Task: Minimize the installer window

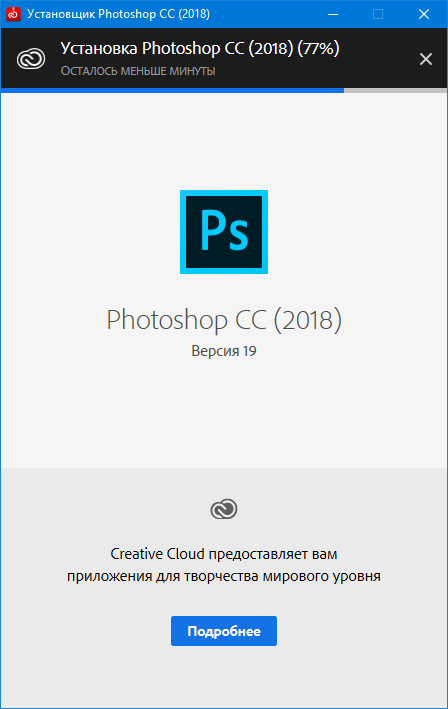Action: click(333, 14)
